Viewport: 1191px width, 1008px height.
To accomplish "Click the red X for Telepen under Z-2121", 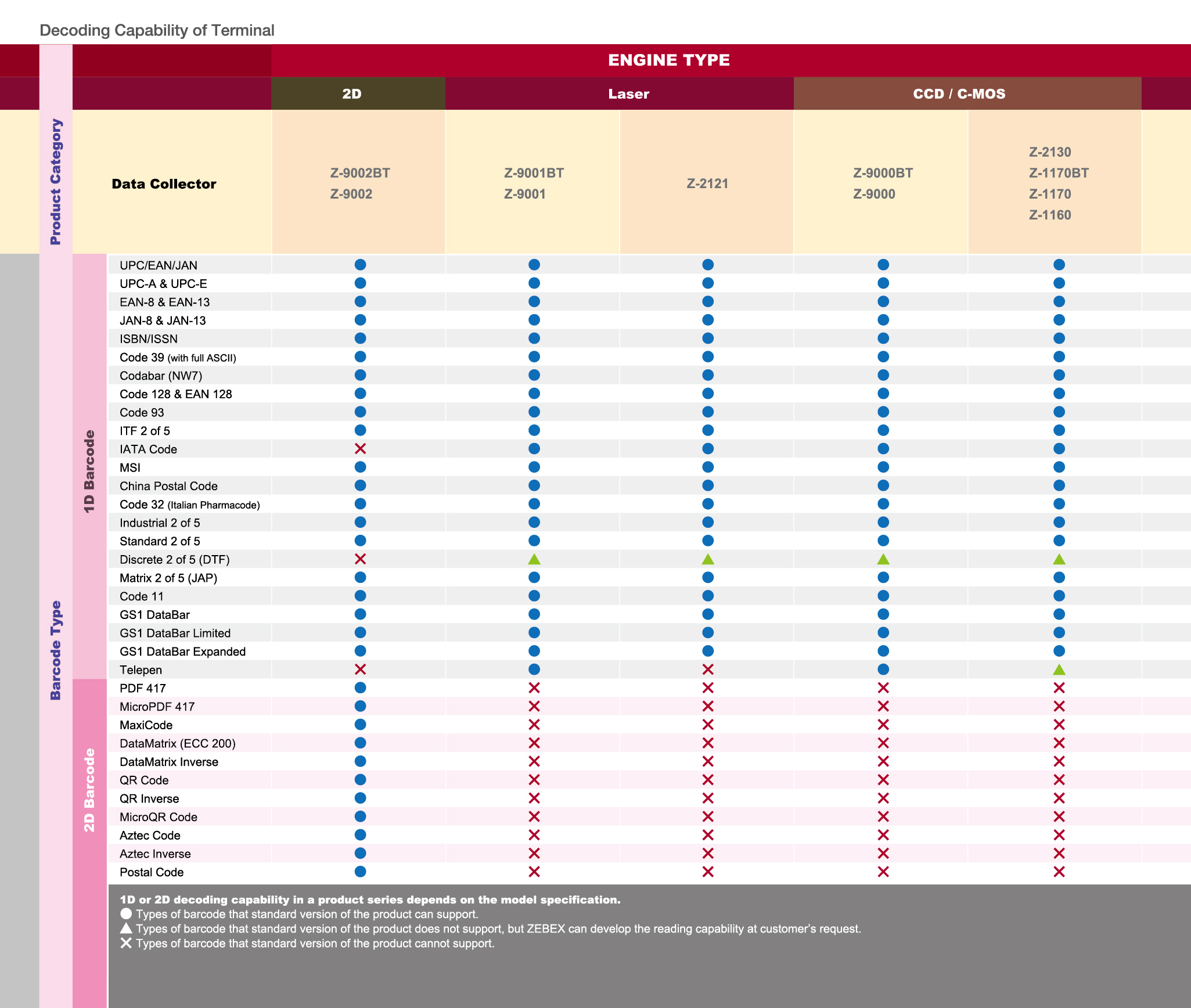I will (x=708, y=669).
